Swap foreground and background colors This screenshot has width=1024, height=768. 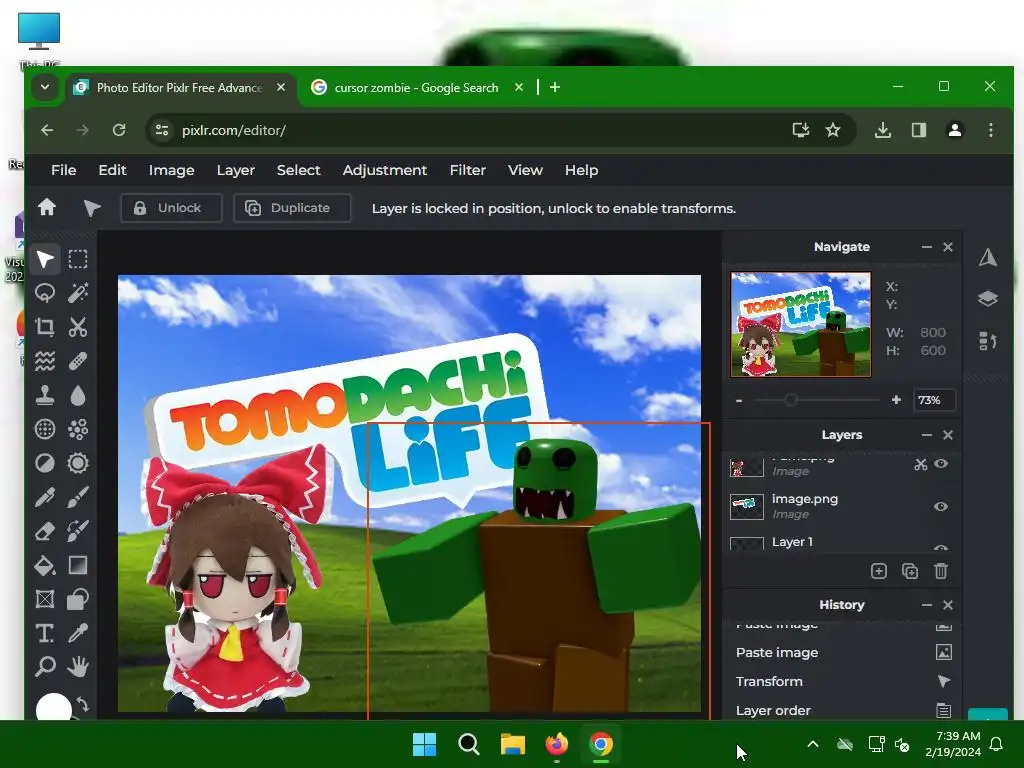83,704
